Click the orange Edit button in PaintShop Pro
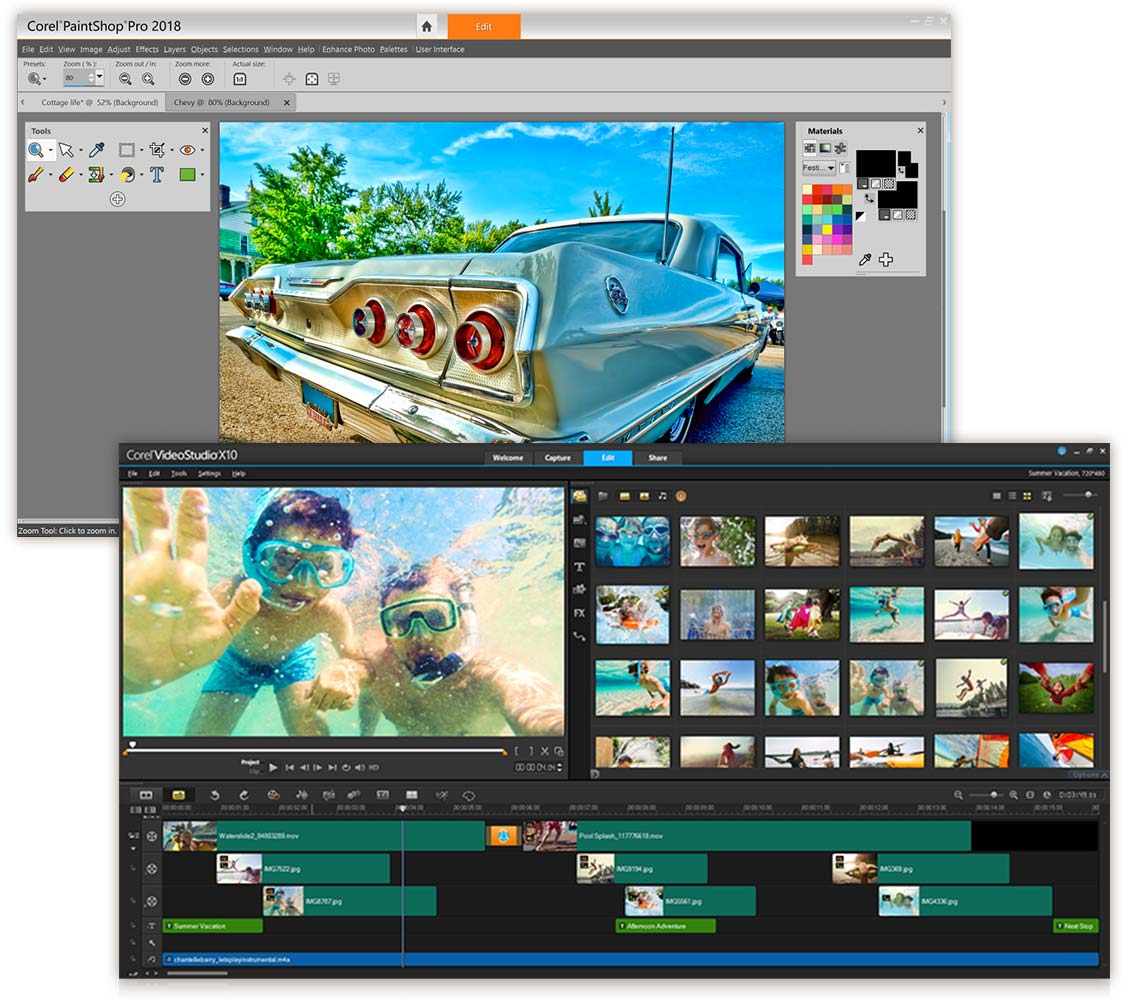 (484, 27)
